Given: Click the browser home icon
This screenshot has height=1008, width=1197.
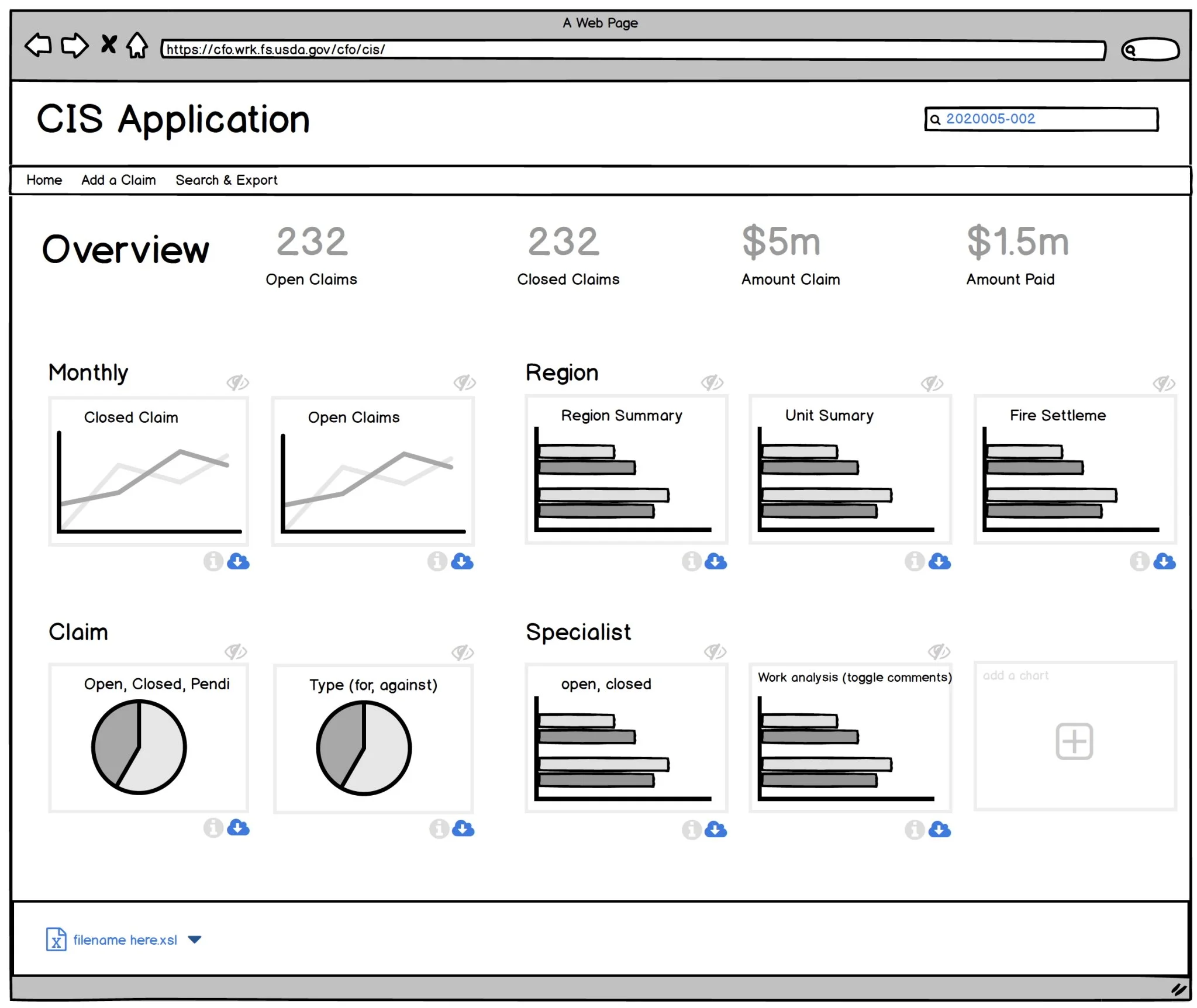Looking at the screenshot, I should [x=137, y=46].
